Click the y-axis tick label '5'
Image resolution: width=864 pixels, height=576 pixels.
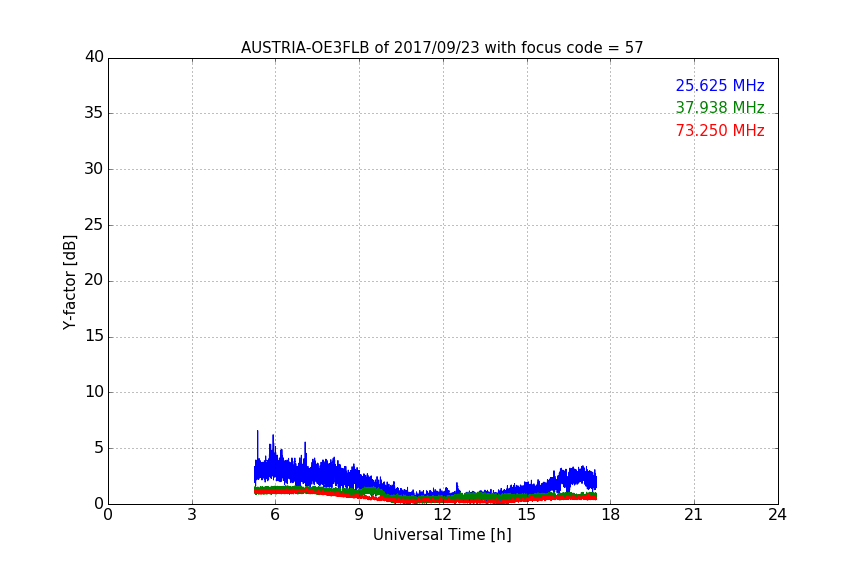[x=99, y=448]
